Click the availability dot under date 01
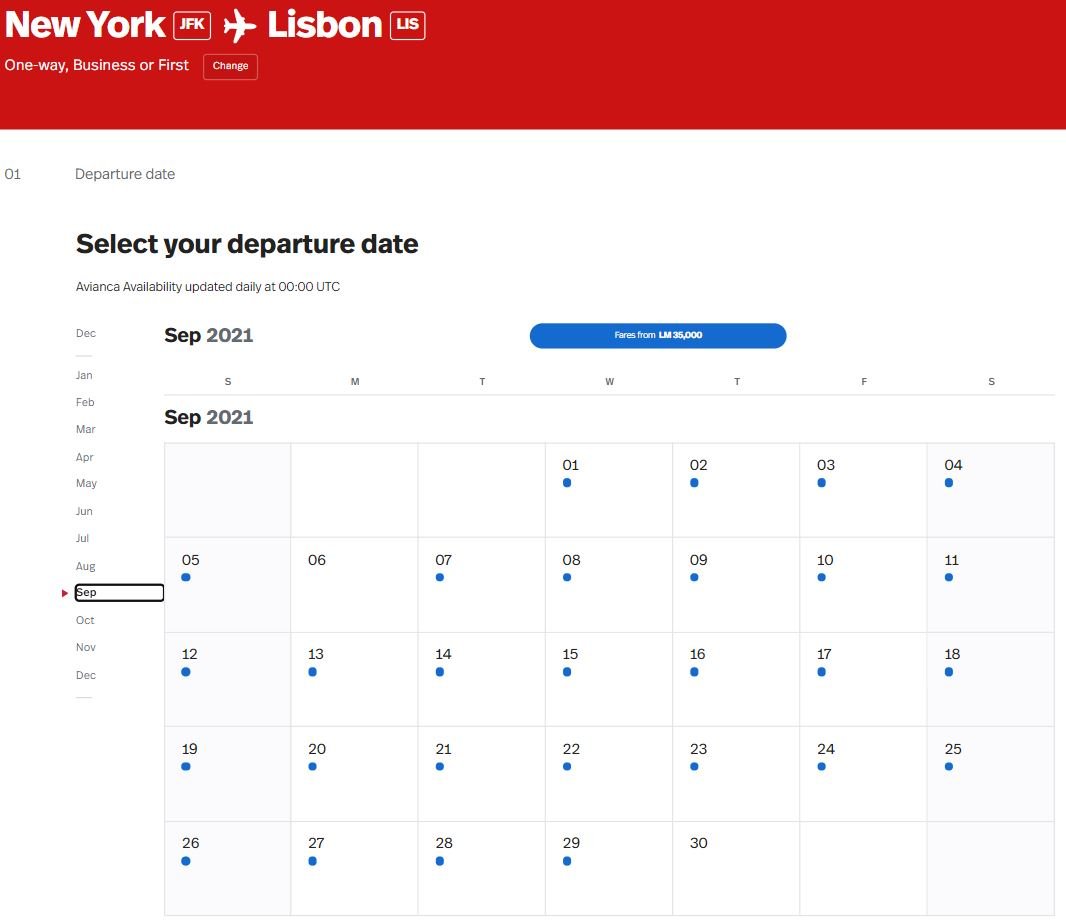This screenshot has height=924, width=1066. [567, 483]
